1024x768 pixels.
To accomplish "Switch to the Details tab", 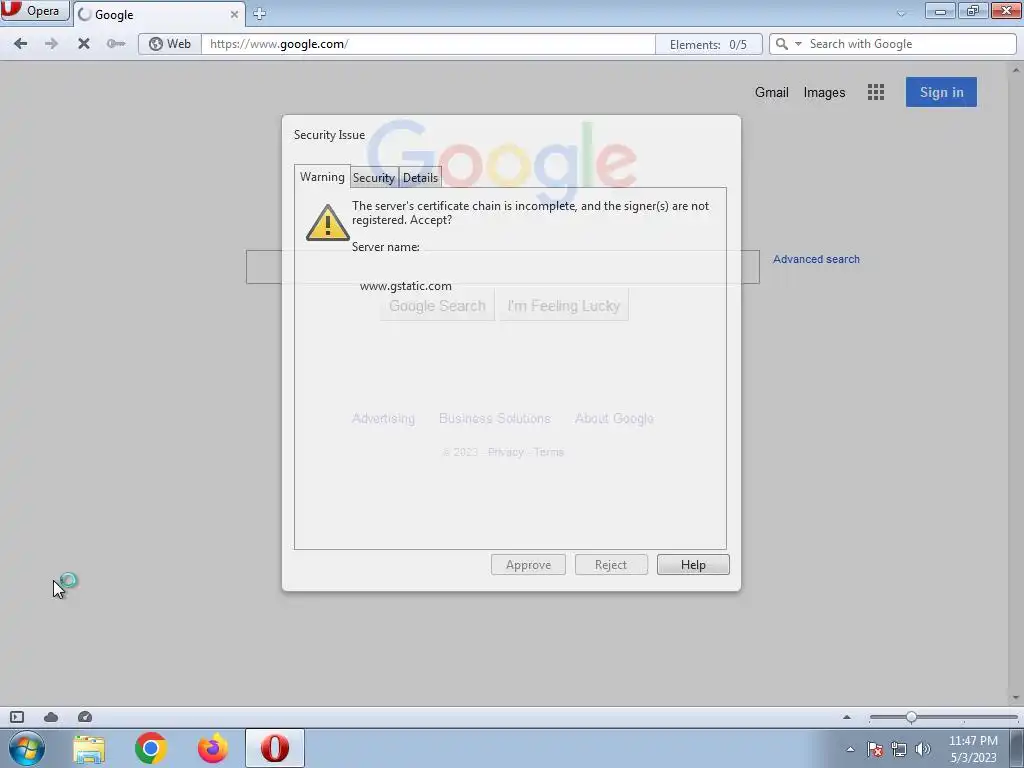I will (420, 178).
